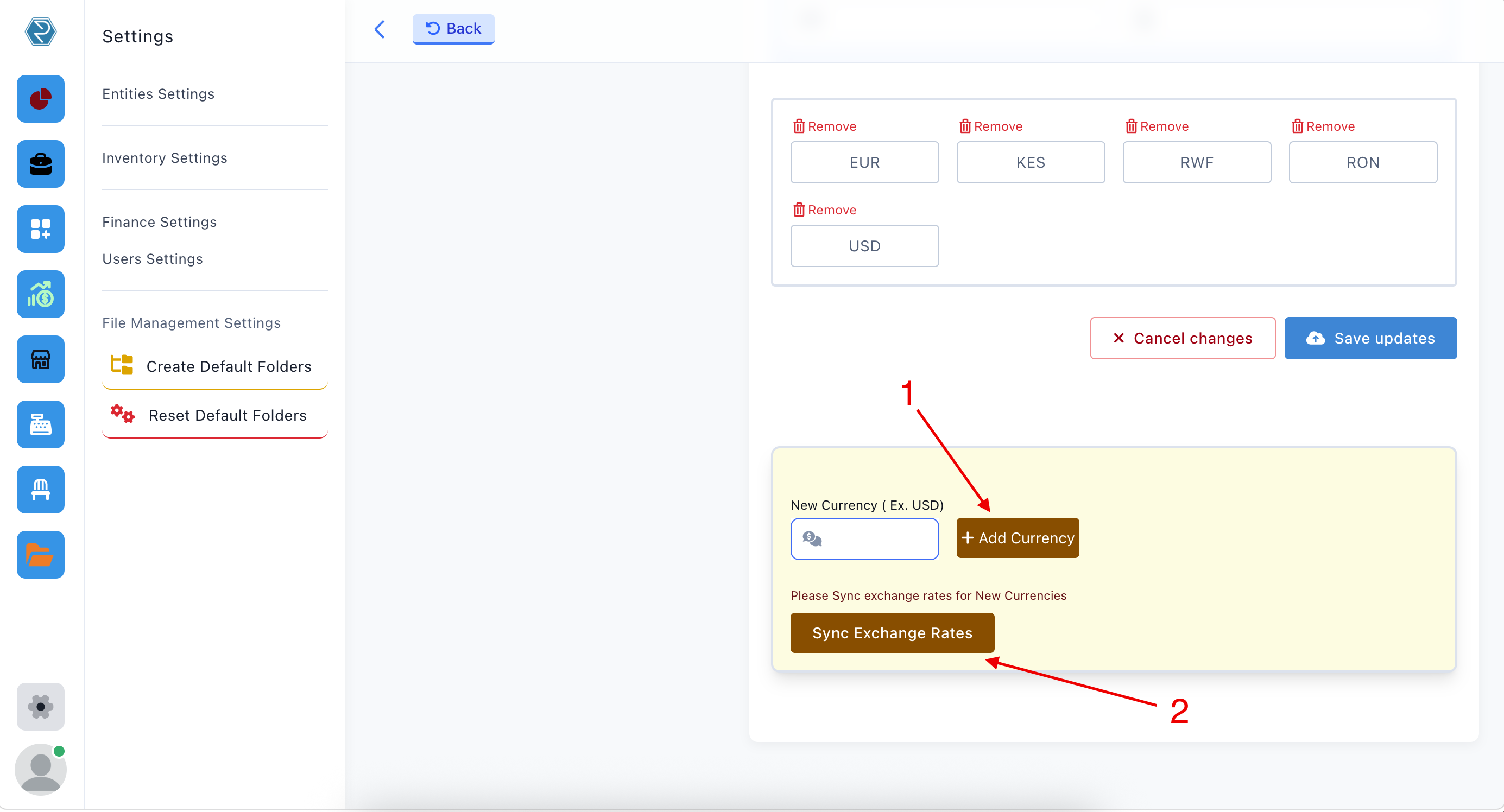Select the cash register POS icon

(40, 424)
